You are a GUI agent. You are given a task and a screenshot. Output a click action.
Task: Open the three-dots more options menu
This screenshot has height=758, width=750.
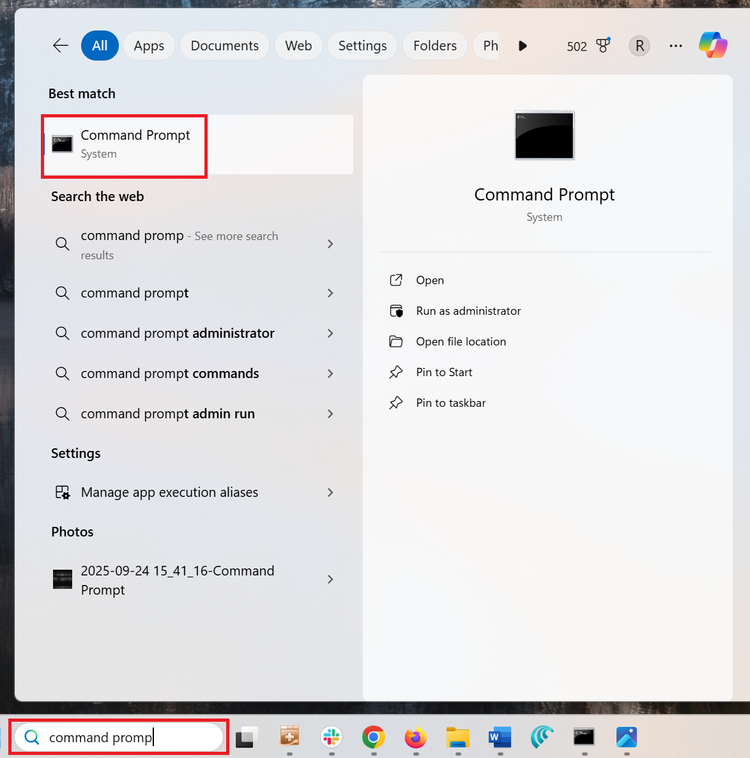(676, 46)
